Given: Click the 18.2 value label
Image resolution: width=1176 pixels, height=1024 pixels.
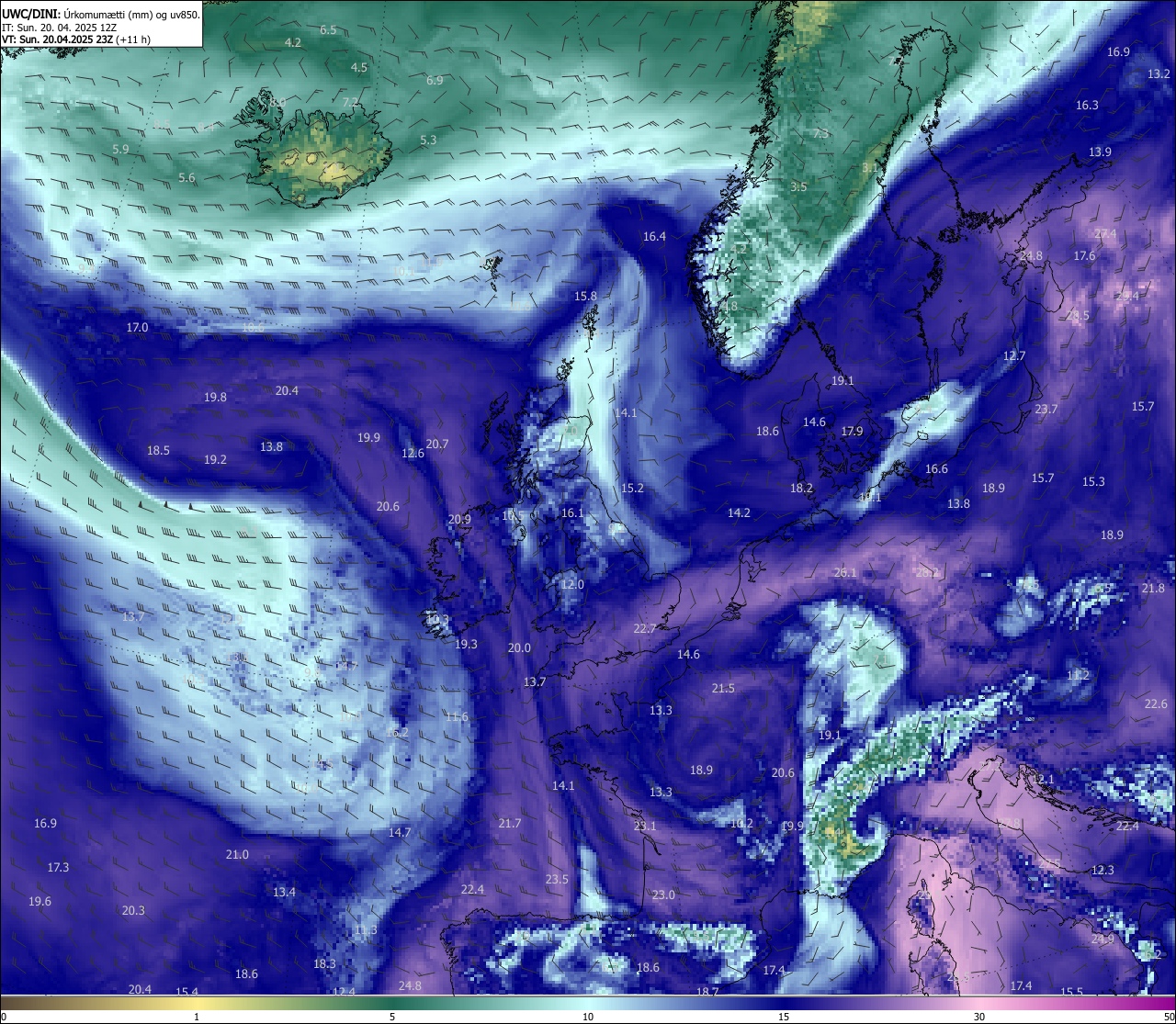Looking at the screenshot, I should [x=801, y=488].
